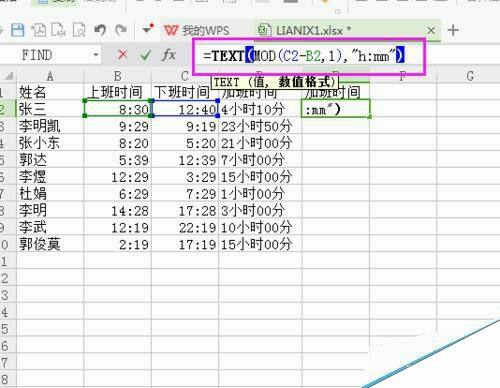
Task: Select the cell containing 郭俊莫
Action: [50, 244]
